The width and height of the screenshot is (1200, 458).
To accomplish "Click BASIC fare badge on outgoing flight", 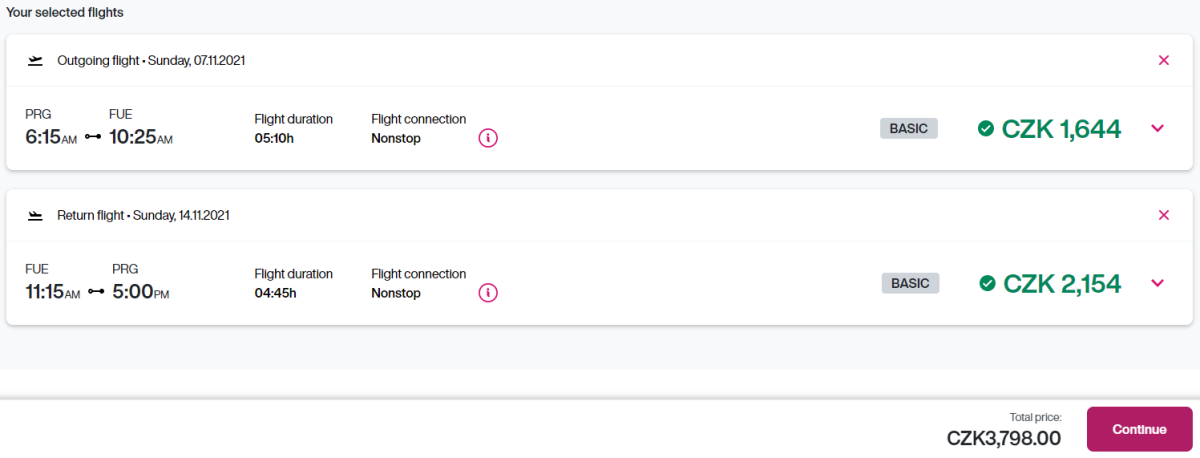I will pos(909,128).
